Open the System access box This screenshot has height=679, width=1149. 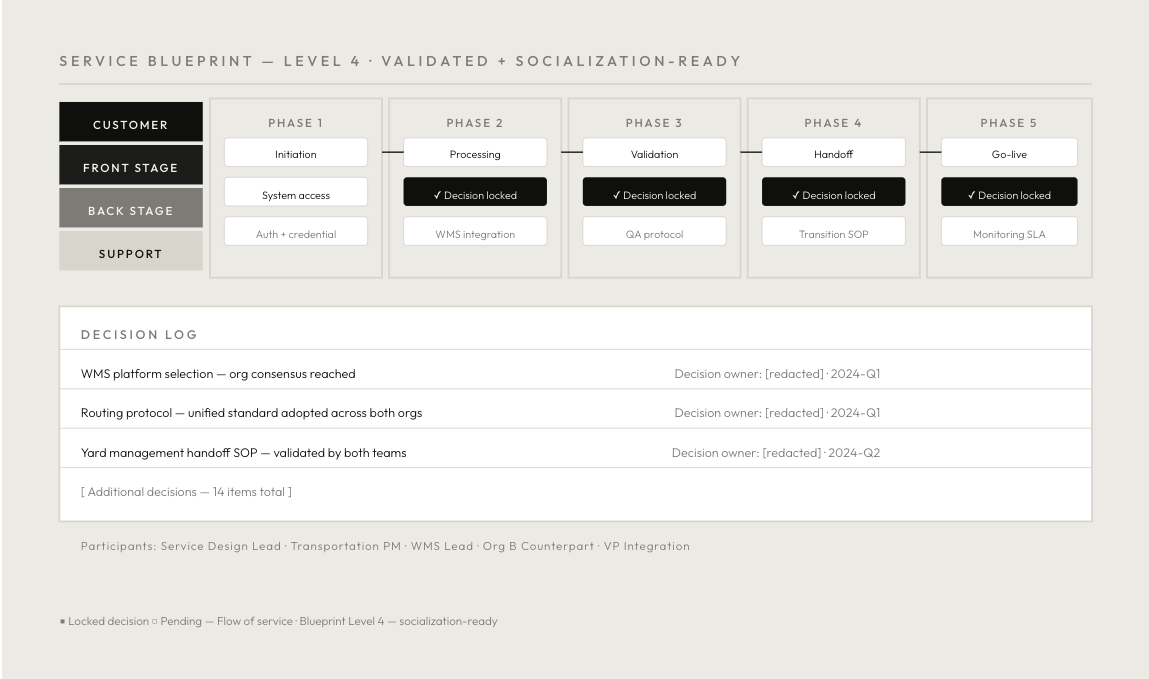click(295, 194)
